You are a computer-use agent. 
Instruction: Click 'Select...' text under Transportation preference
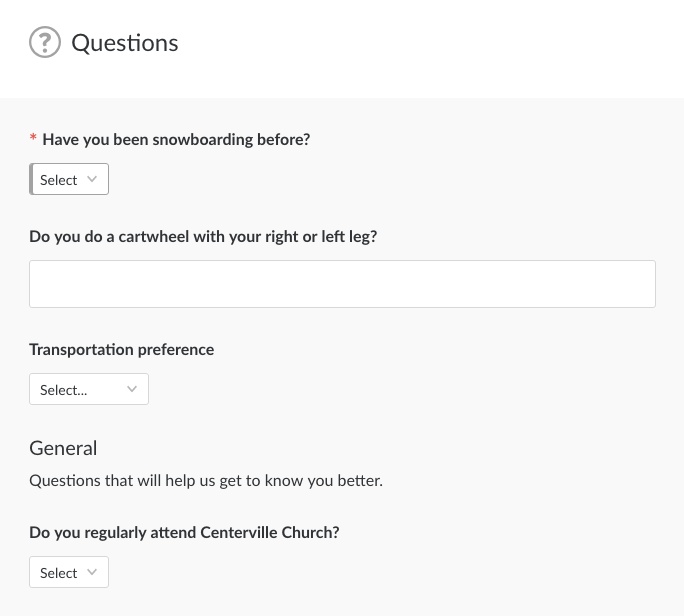(x=63, y=390)
